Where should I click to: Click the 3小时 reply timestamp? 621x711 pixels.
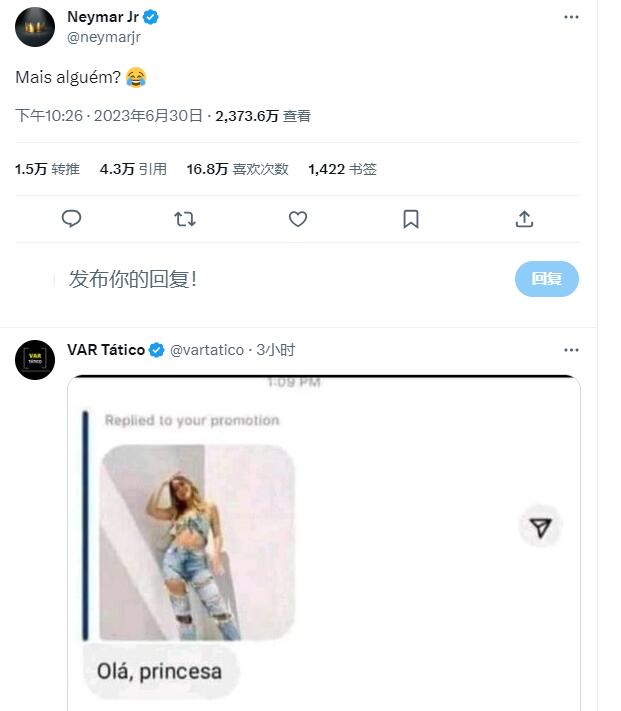point(276,350)
